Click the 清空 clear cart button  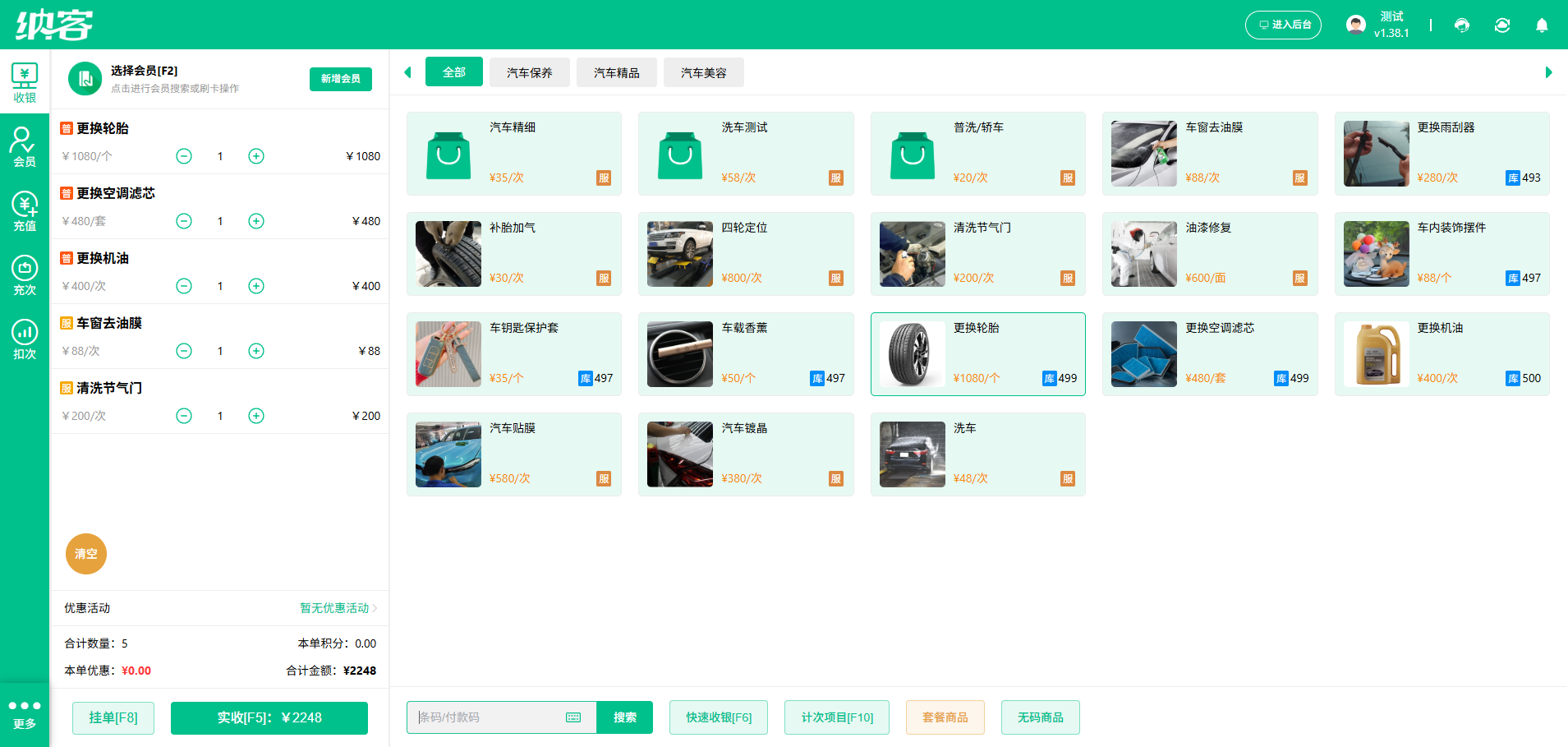click(86, 554)
